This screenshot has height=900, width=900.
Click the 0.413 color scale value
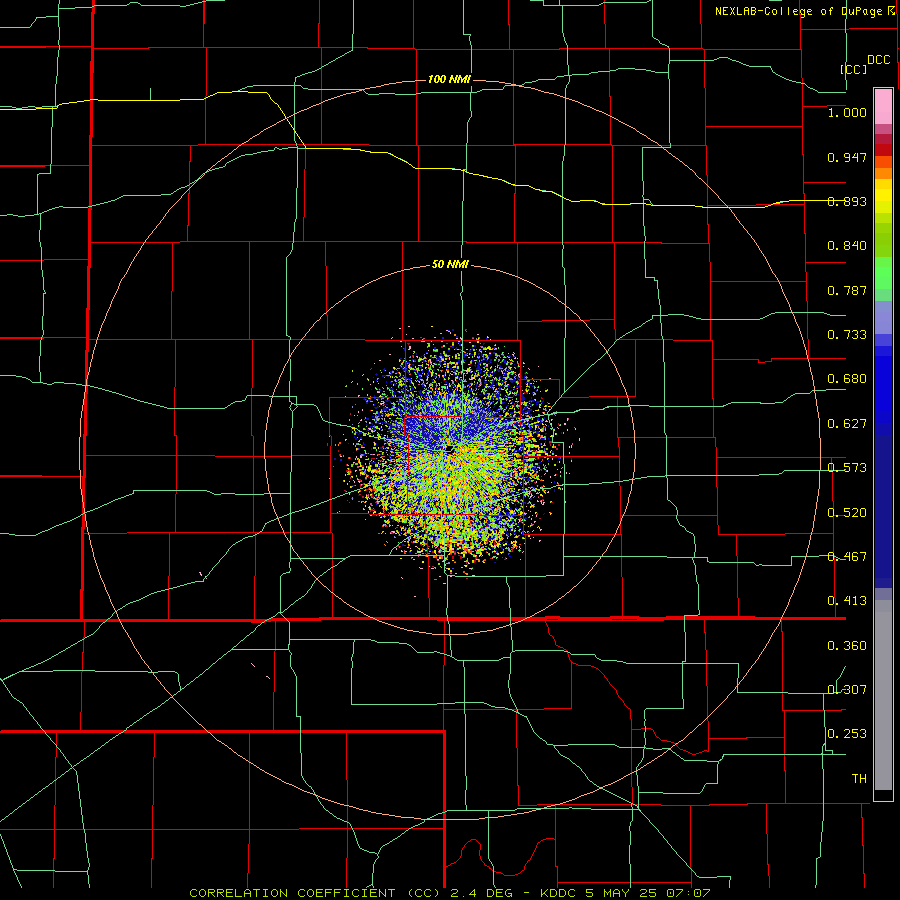847,601
